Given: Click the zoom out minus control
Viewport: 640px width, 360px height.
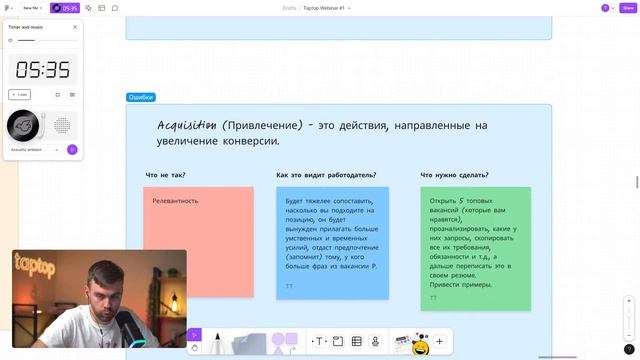Looking at the screenshot, I should [x=629, y=336].
